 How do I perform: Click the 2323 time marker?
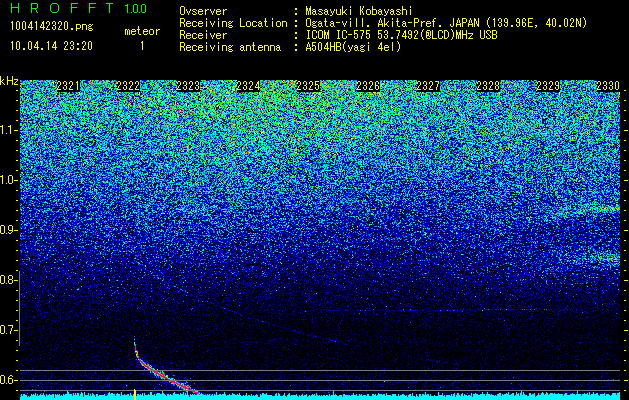point(188,86)
